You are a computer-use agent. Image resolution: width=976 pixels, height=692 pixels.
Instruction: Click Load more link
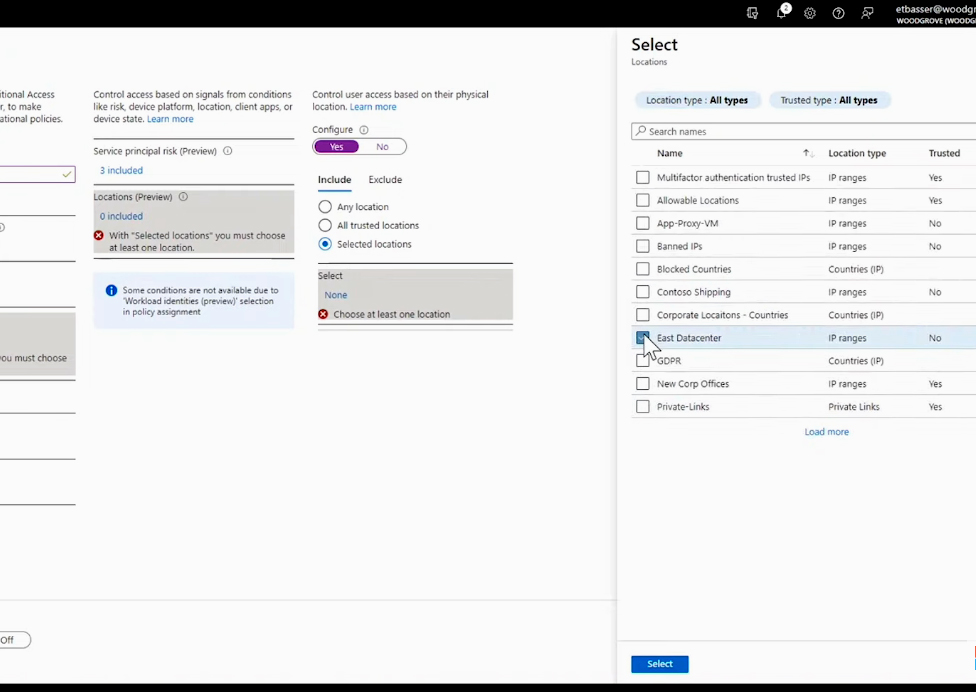click(827, 431)
